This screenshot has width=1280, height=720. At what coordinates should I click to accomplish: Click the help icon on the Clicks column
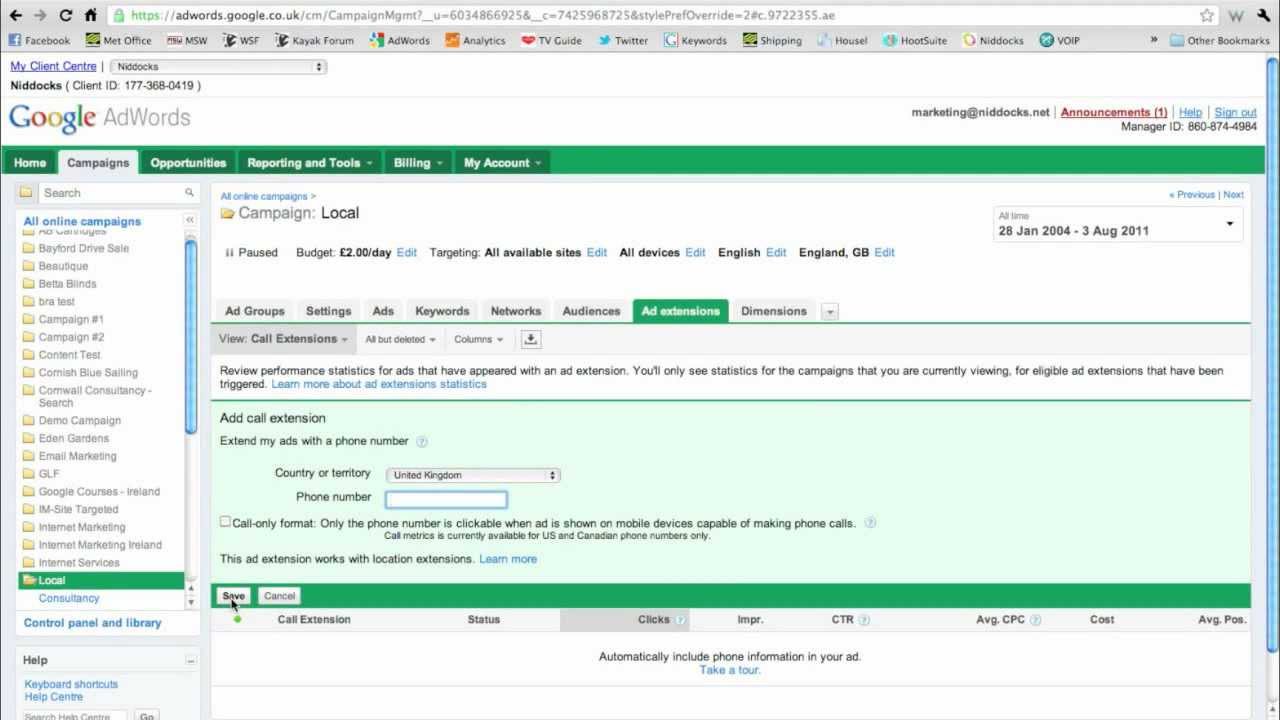coord(681,619)
